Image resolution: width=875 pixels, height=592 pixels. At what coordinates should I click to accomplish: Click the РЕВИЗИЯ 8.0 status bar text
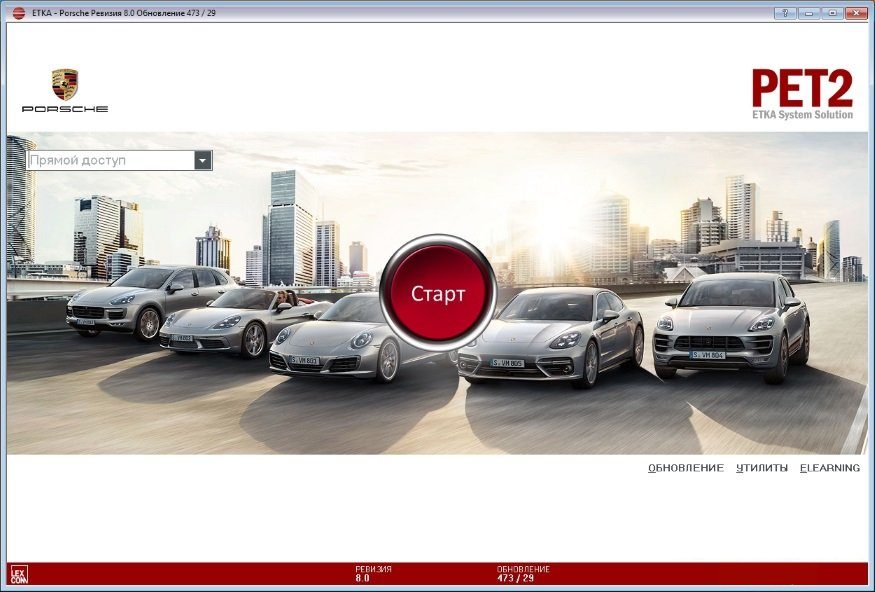point(373,573)
